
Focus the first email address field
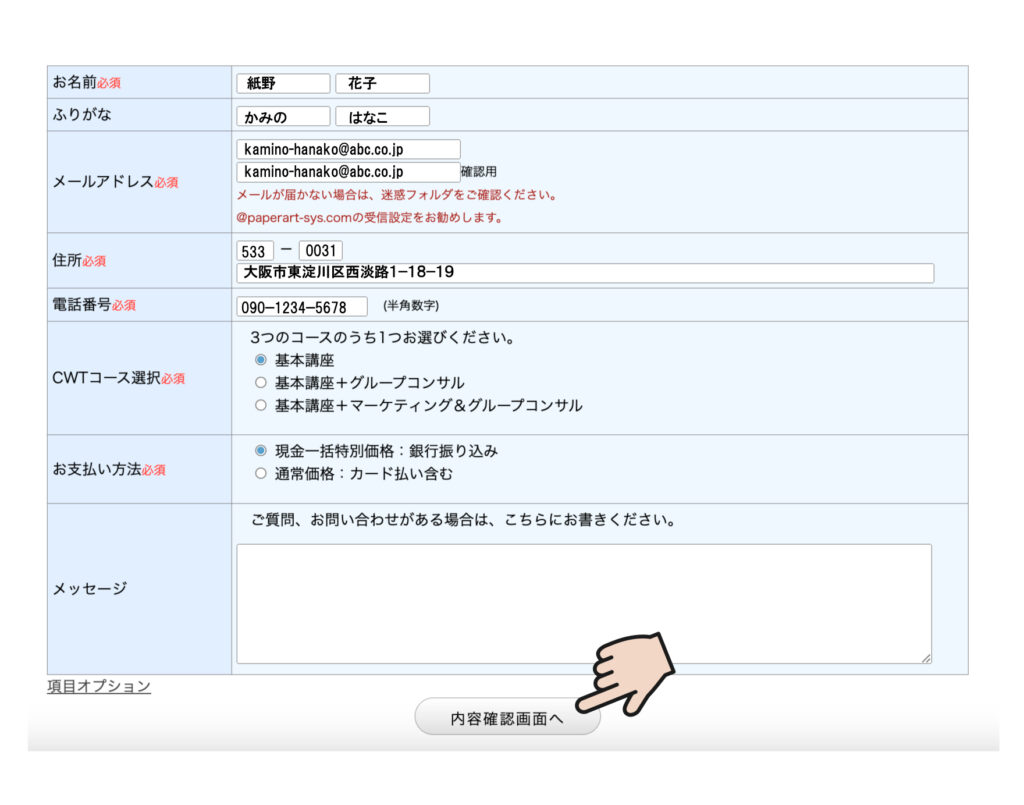coord(348,149)
